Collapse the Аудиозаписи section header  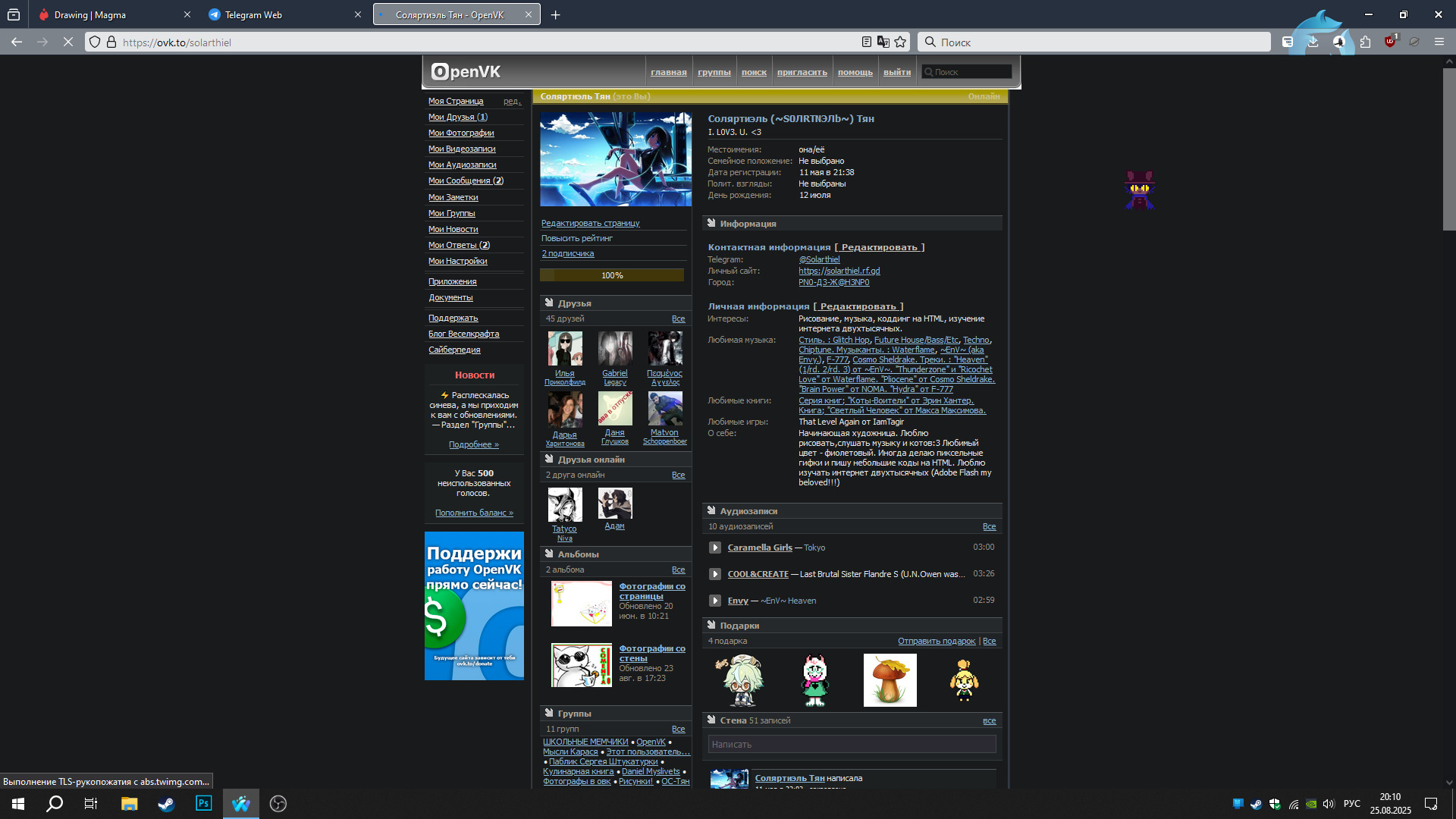748,511
